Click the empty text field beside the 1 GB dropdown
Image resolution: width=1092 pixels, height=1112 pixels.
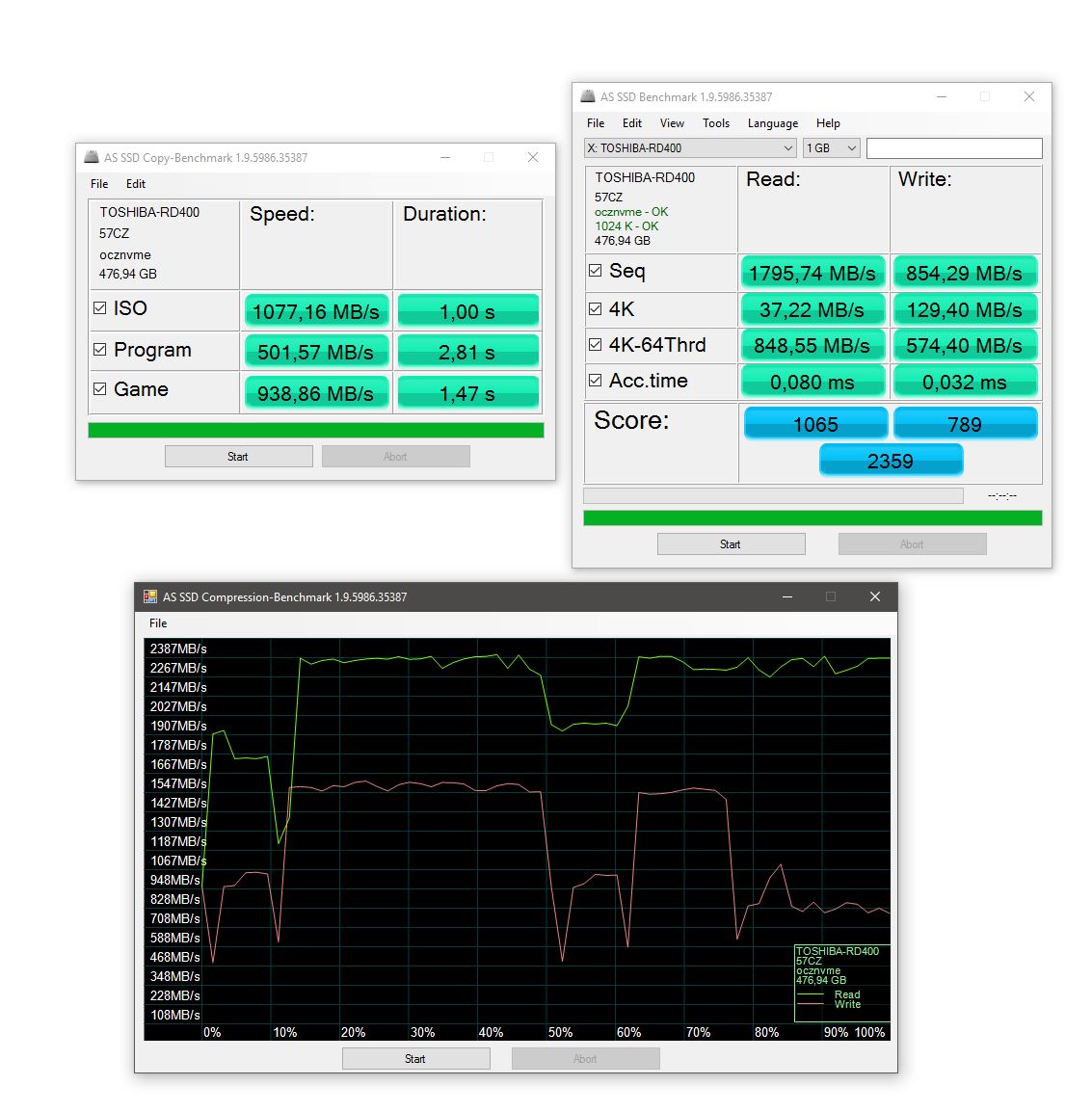click(953, 148)
